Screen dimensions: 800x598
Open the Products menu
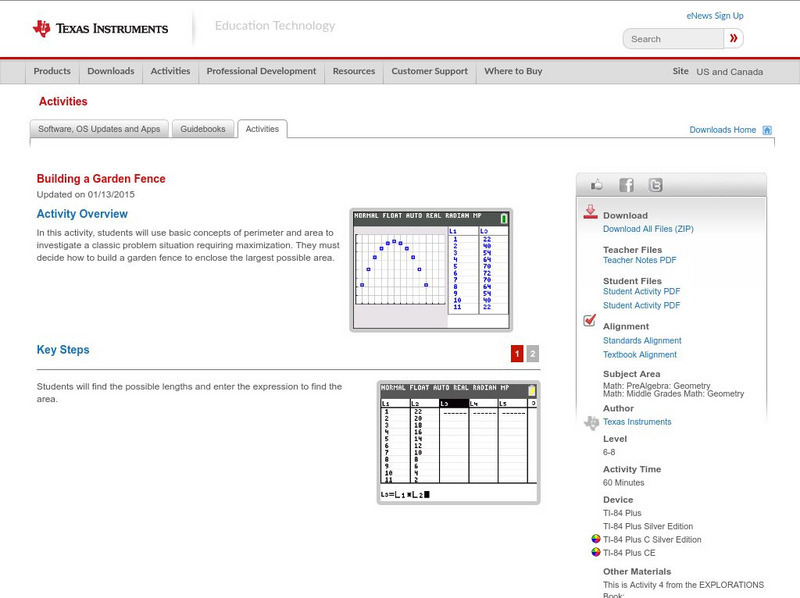(51, 71)
